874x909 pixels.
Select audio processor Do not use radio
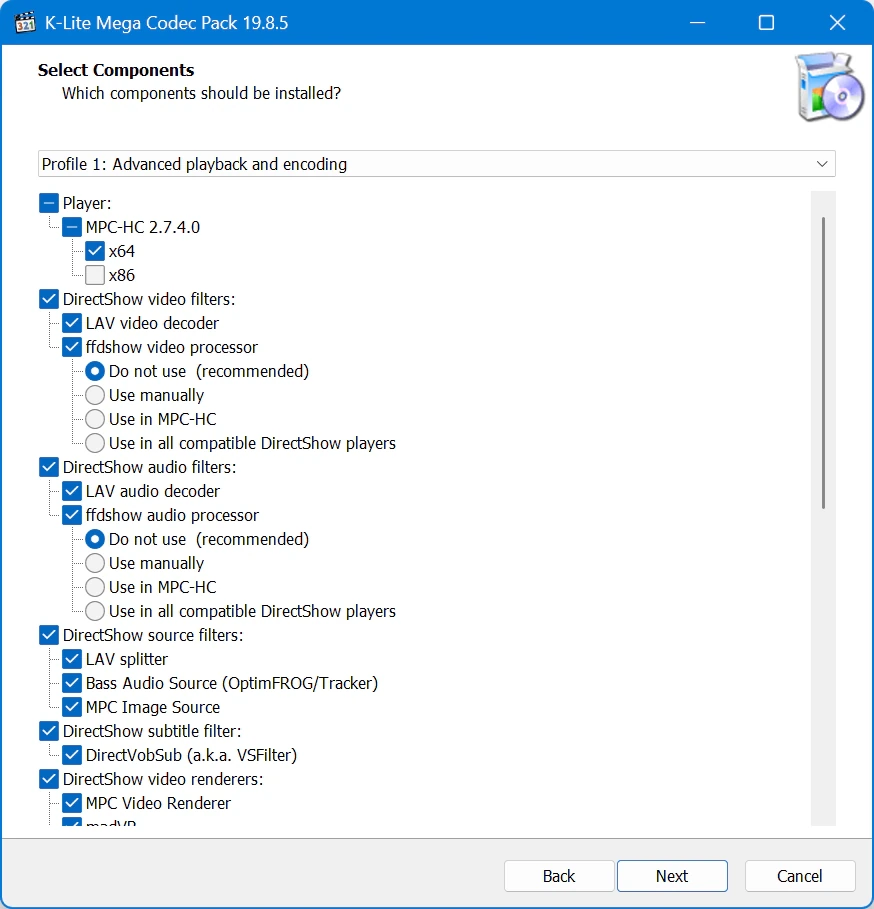[95, 539]
